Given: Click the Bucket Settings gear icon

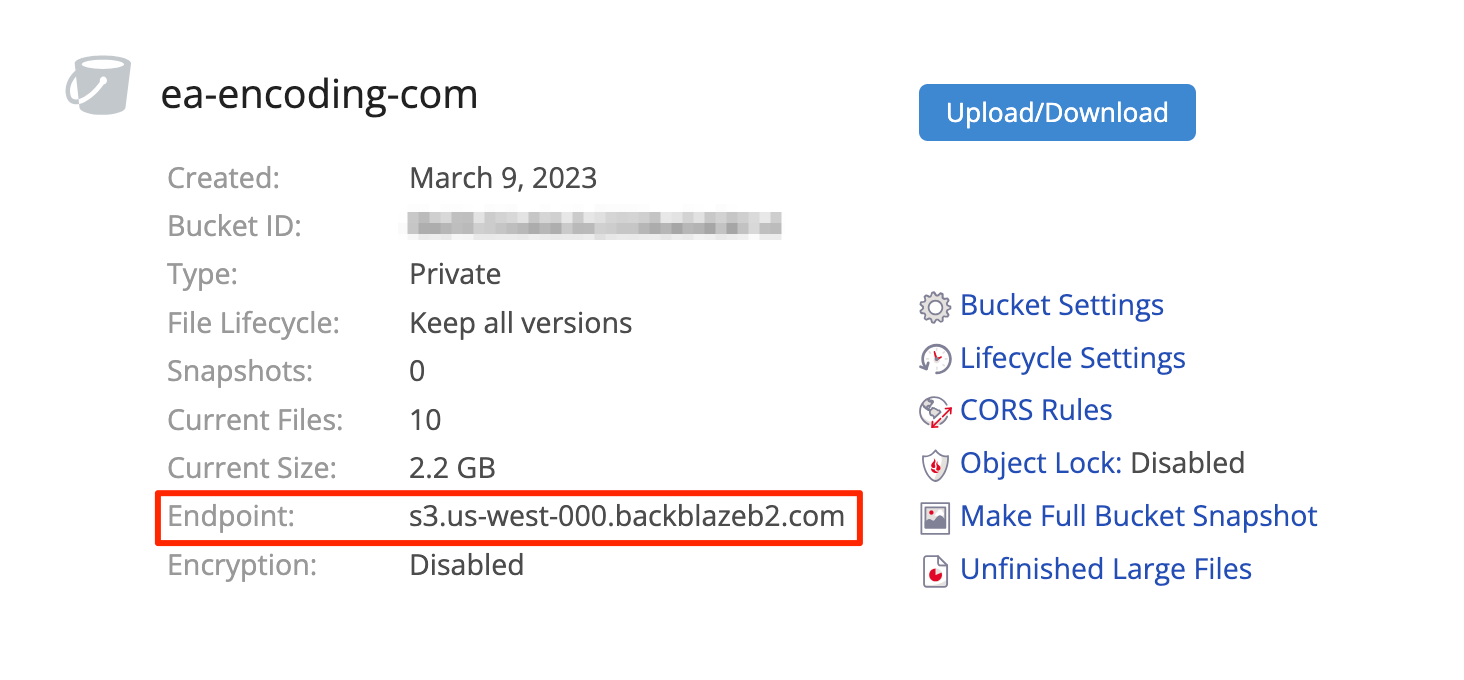Looking at the screenshot, I should [x=934, y=307].
